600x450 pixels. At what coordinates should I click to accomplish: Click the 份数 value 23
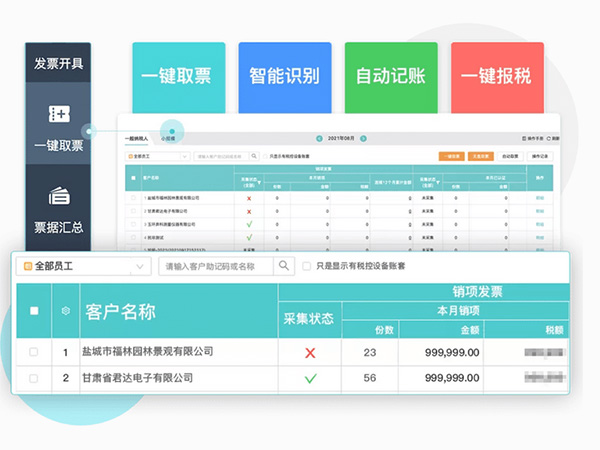[370, 352]
